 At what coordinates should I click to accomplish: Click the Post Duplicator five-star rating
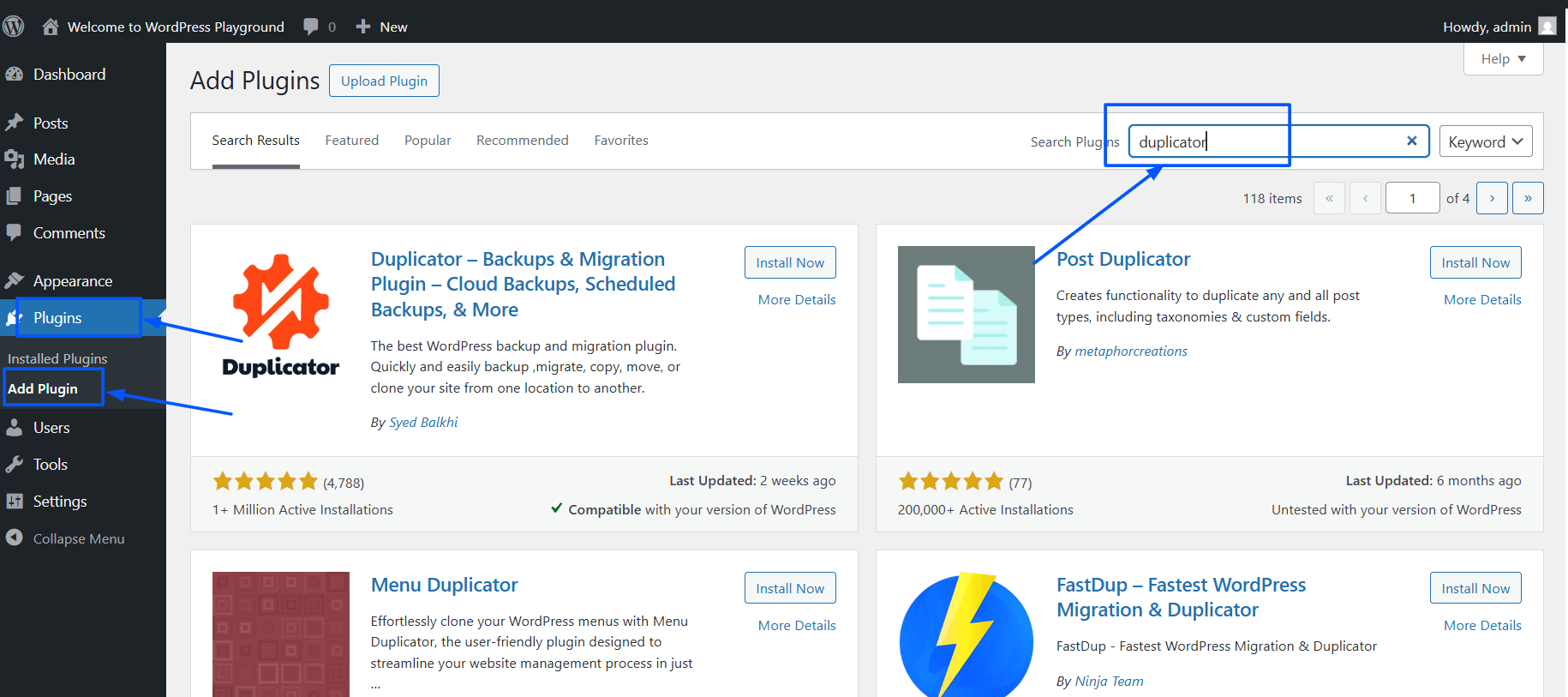pos(950,481)
